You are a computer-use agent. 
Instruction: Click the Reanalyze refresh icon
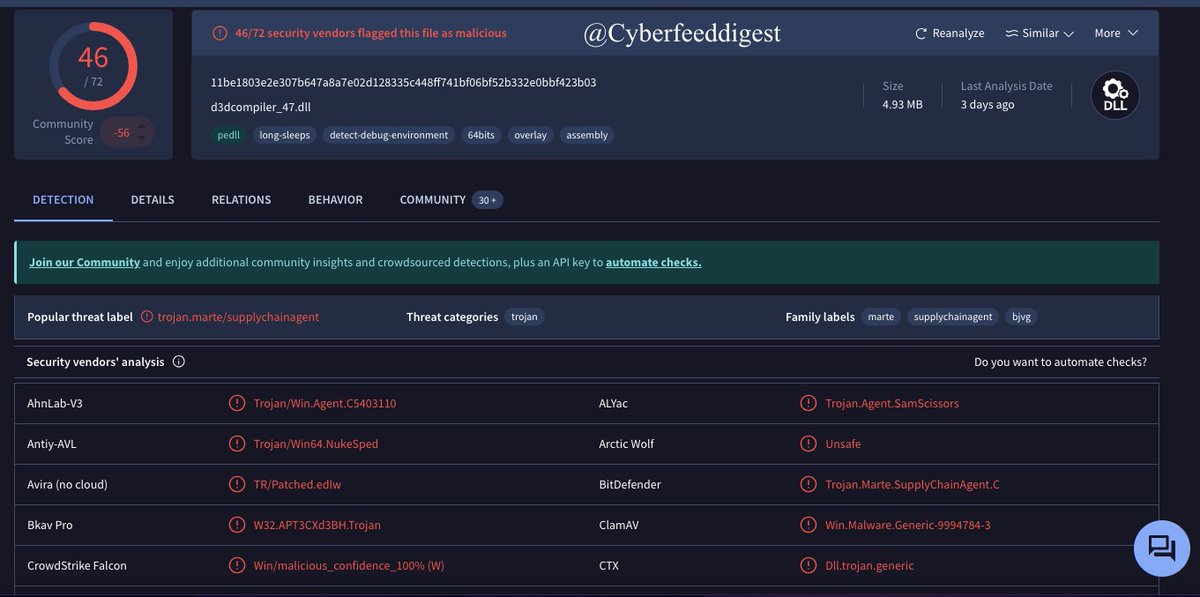point(921,33)
